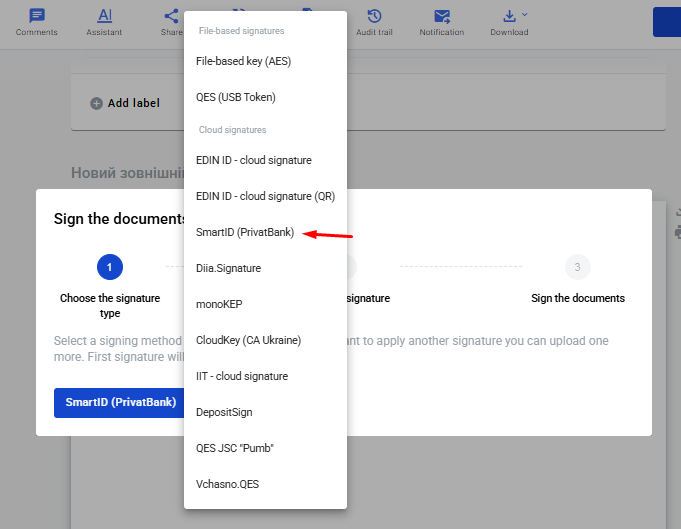Select EDIN ID - cloud signature
Image resolution: width=681 pixels, height=529 pixels.
coord(265,160)
